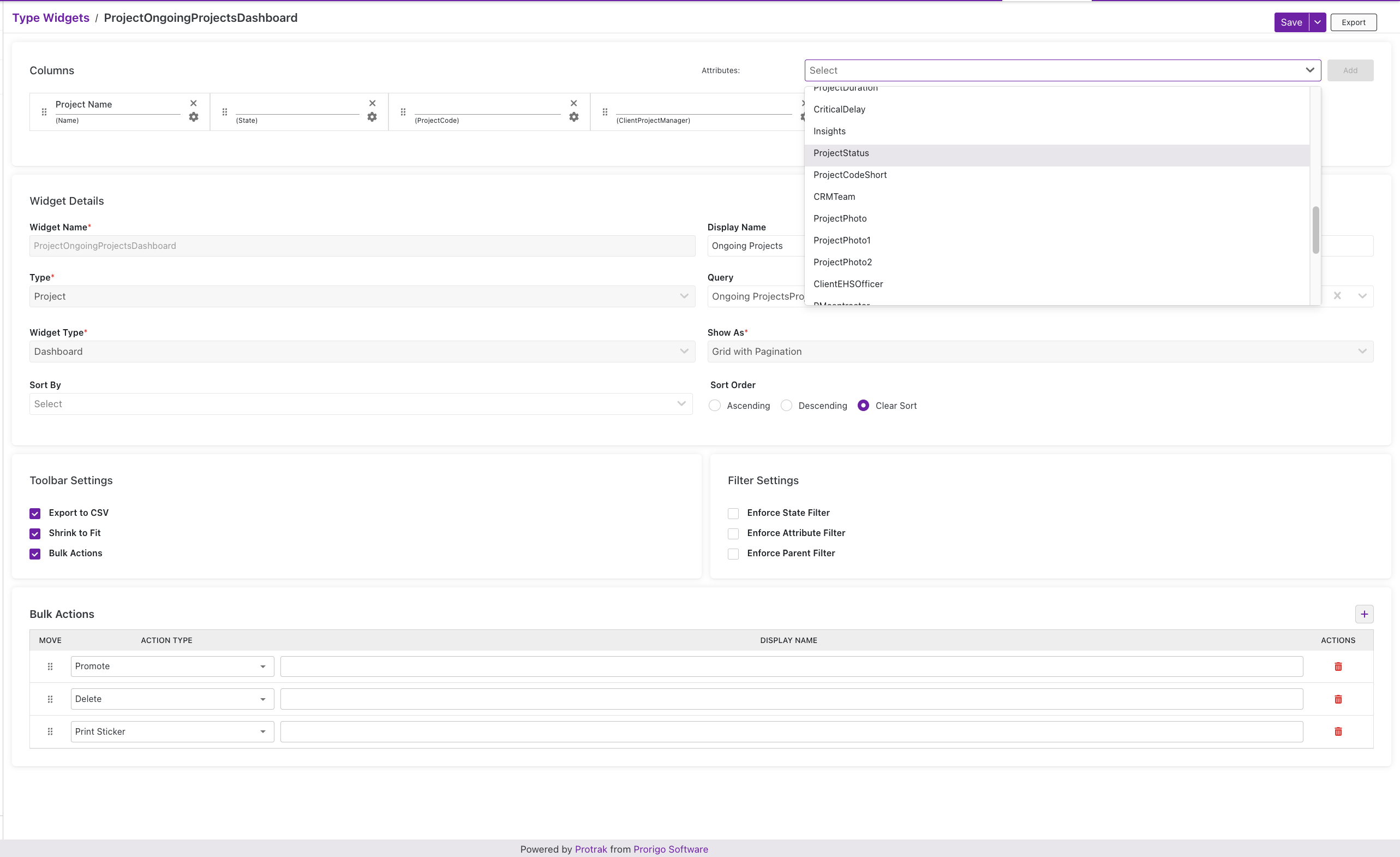This screenshot has height=857, width=1400.
Task: Enable Enforce State Filter
Action: pyautogui.click(x=733, y=513)
